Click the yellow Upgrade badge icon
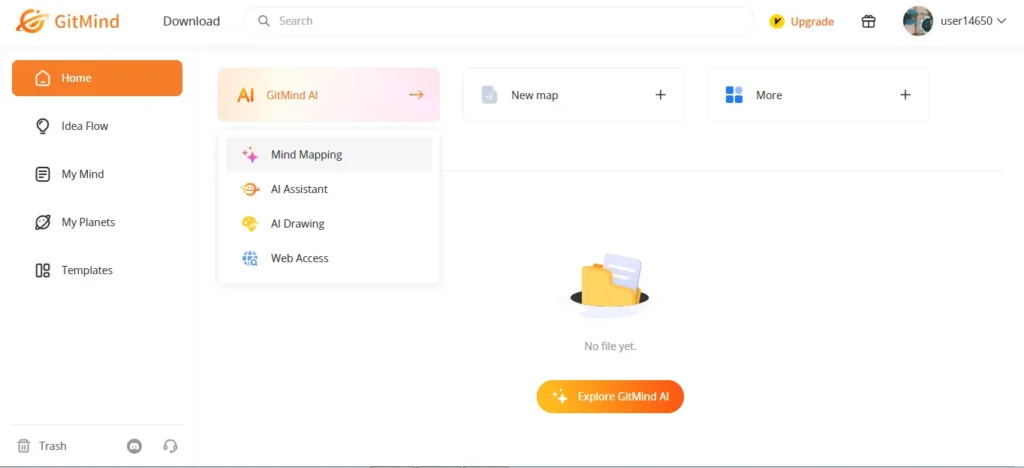 (776, 22)
